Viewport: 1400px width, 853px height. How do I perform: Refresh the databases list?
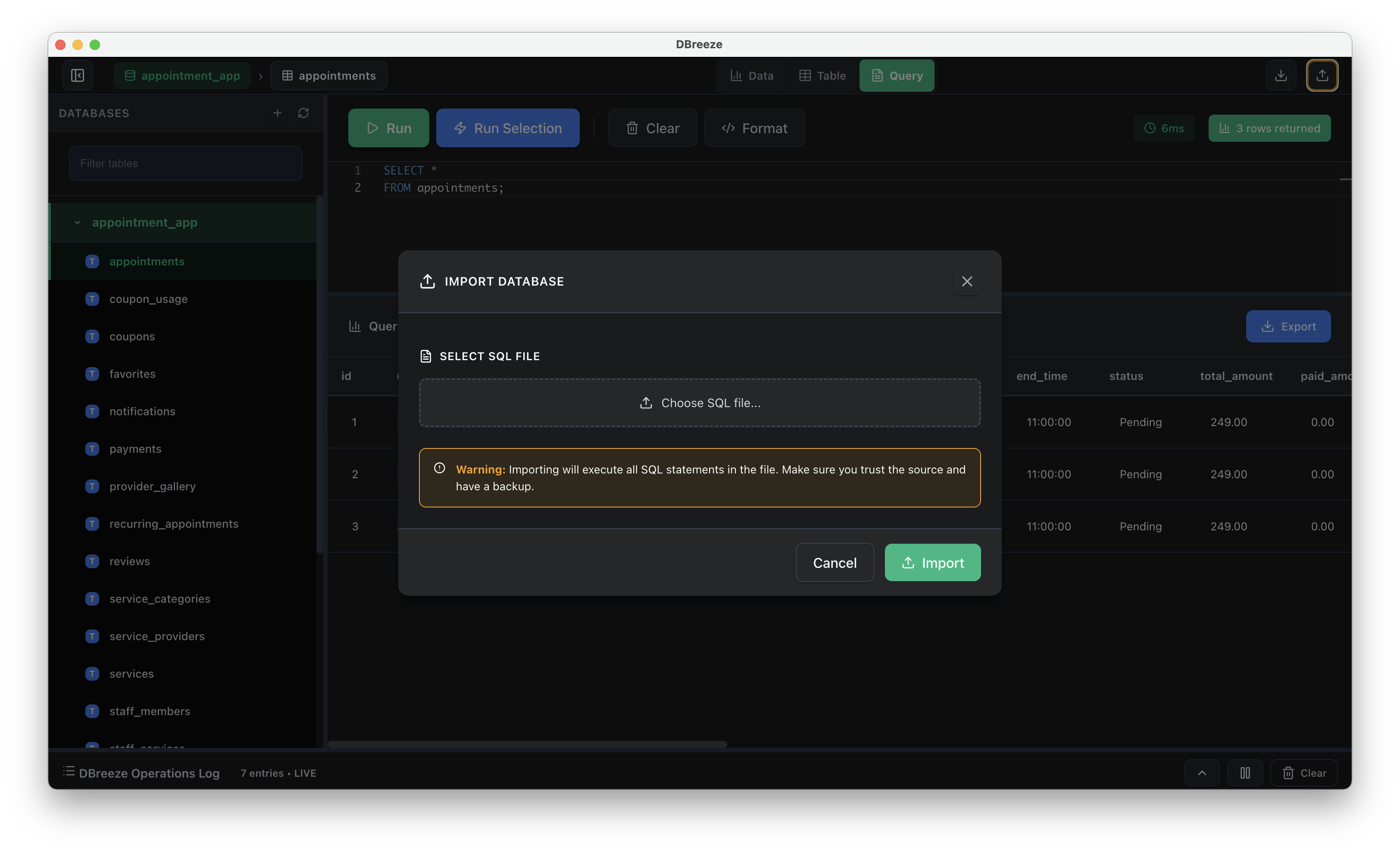[x=303, y=113]
